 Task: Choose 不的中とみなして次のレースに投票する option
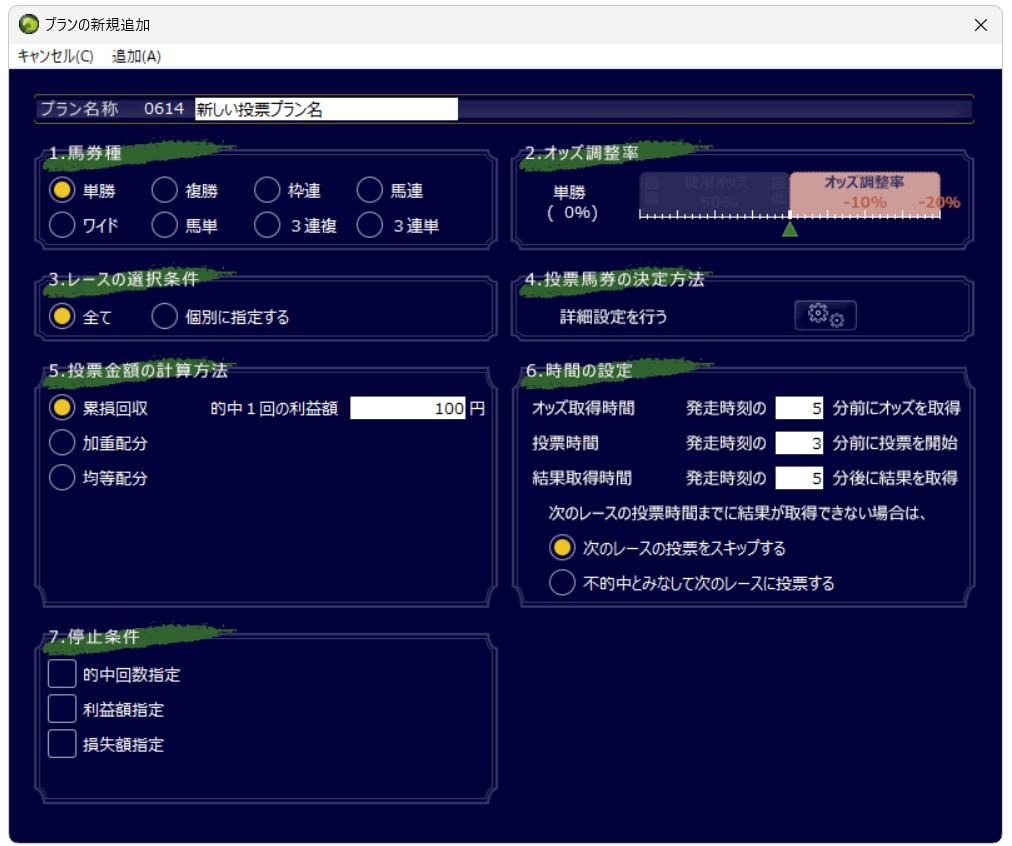point(562,583)
